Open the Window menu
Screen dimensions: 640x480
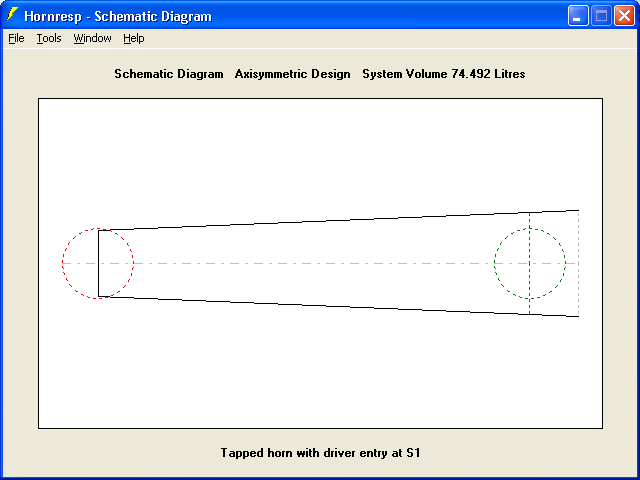point(93,38)
